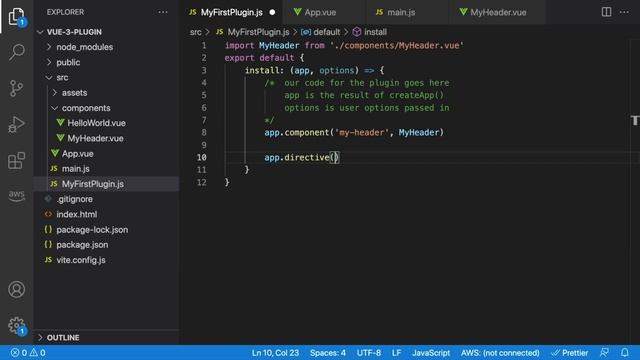Expand the public folder

pyautogui.click(x=106, y=62)
